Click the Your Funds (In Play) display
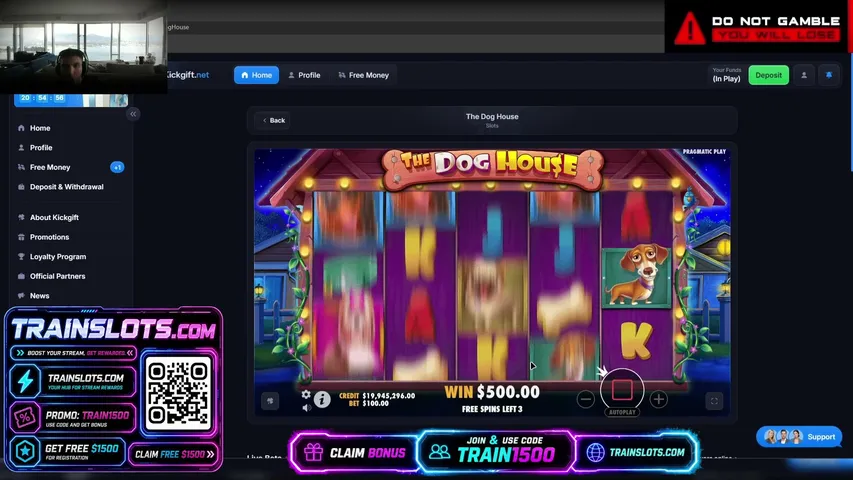853x480 pixels. click(x=726, y=75)
